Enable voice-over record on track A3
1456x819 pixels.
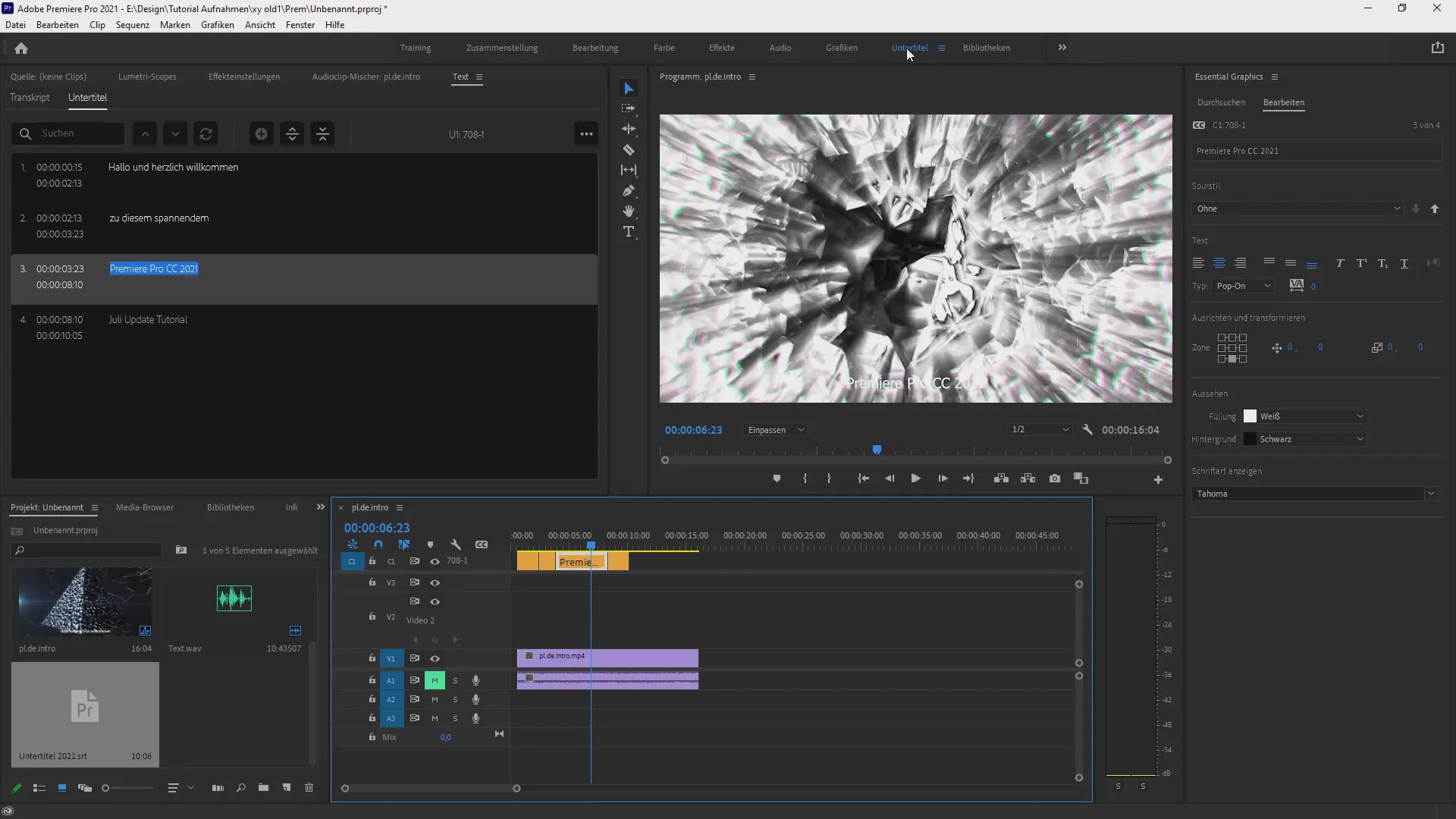475,719
